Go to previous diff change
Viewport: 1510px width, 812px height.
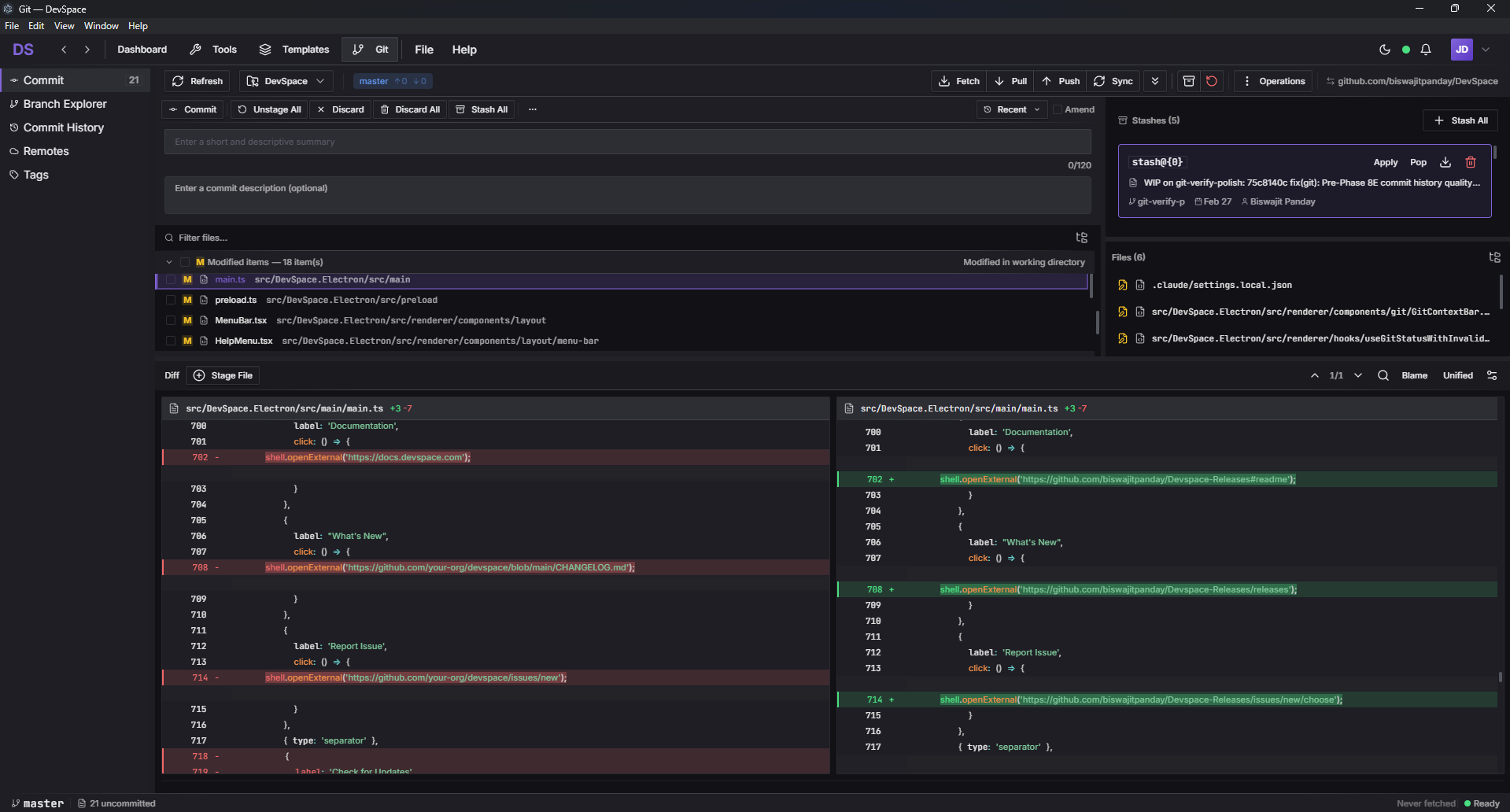[x=1315, y=375]
